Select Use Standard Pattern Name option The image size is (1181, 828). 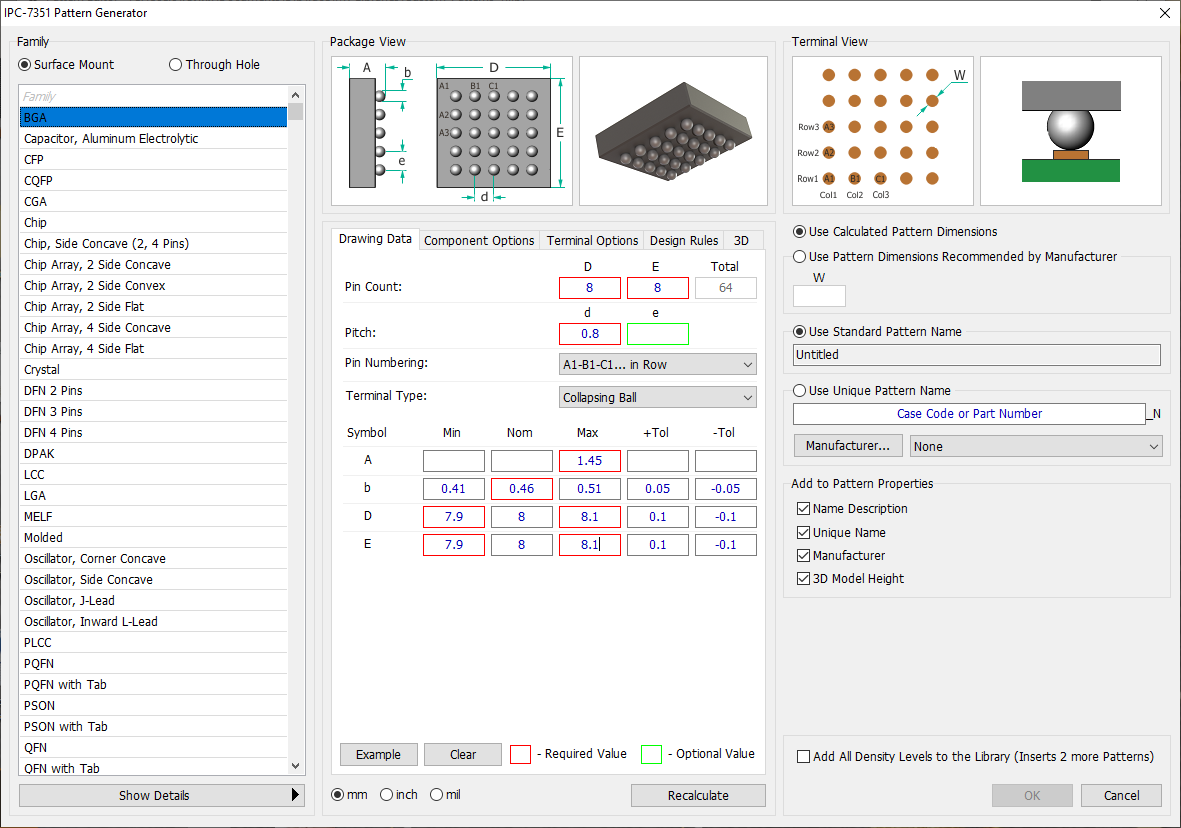[800, 332]
